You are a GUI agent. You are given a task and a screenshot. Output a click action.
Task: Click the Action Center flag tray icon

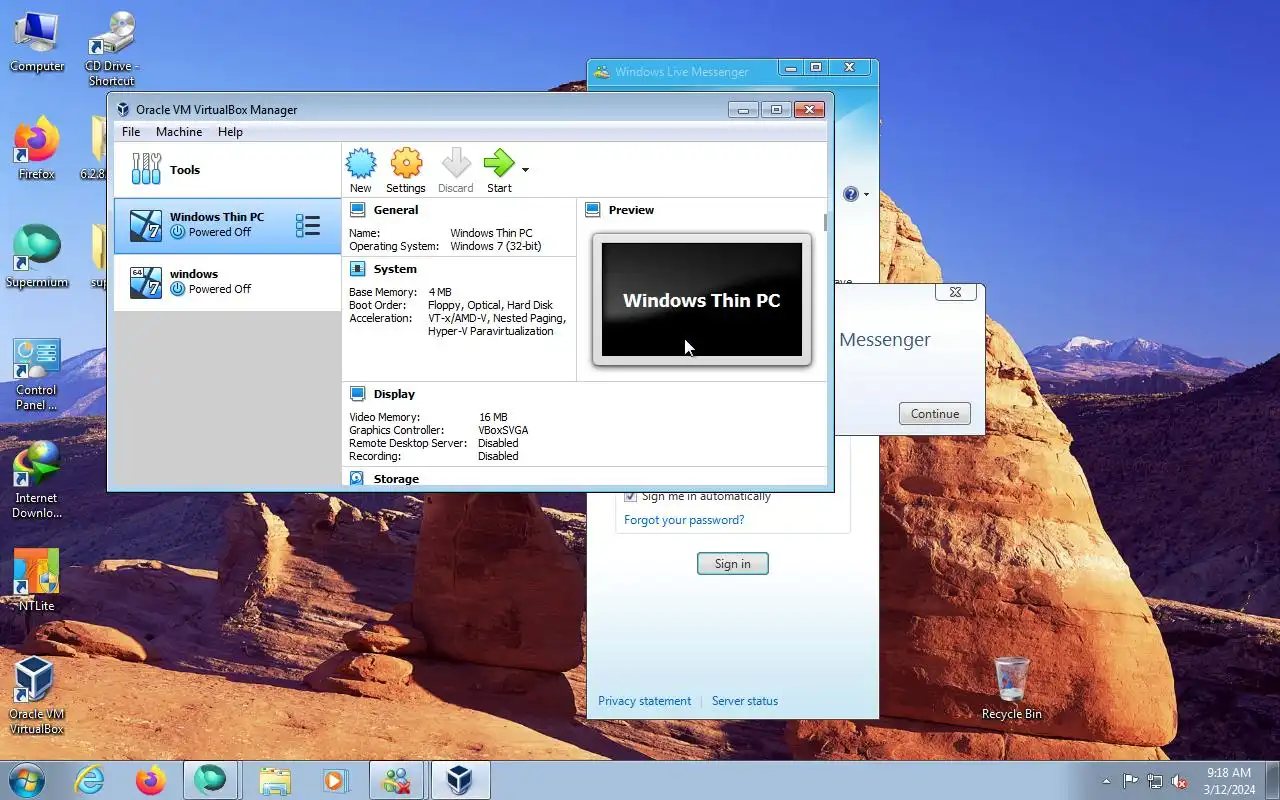click(x=1130, y=781)
